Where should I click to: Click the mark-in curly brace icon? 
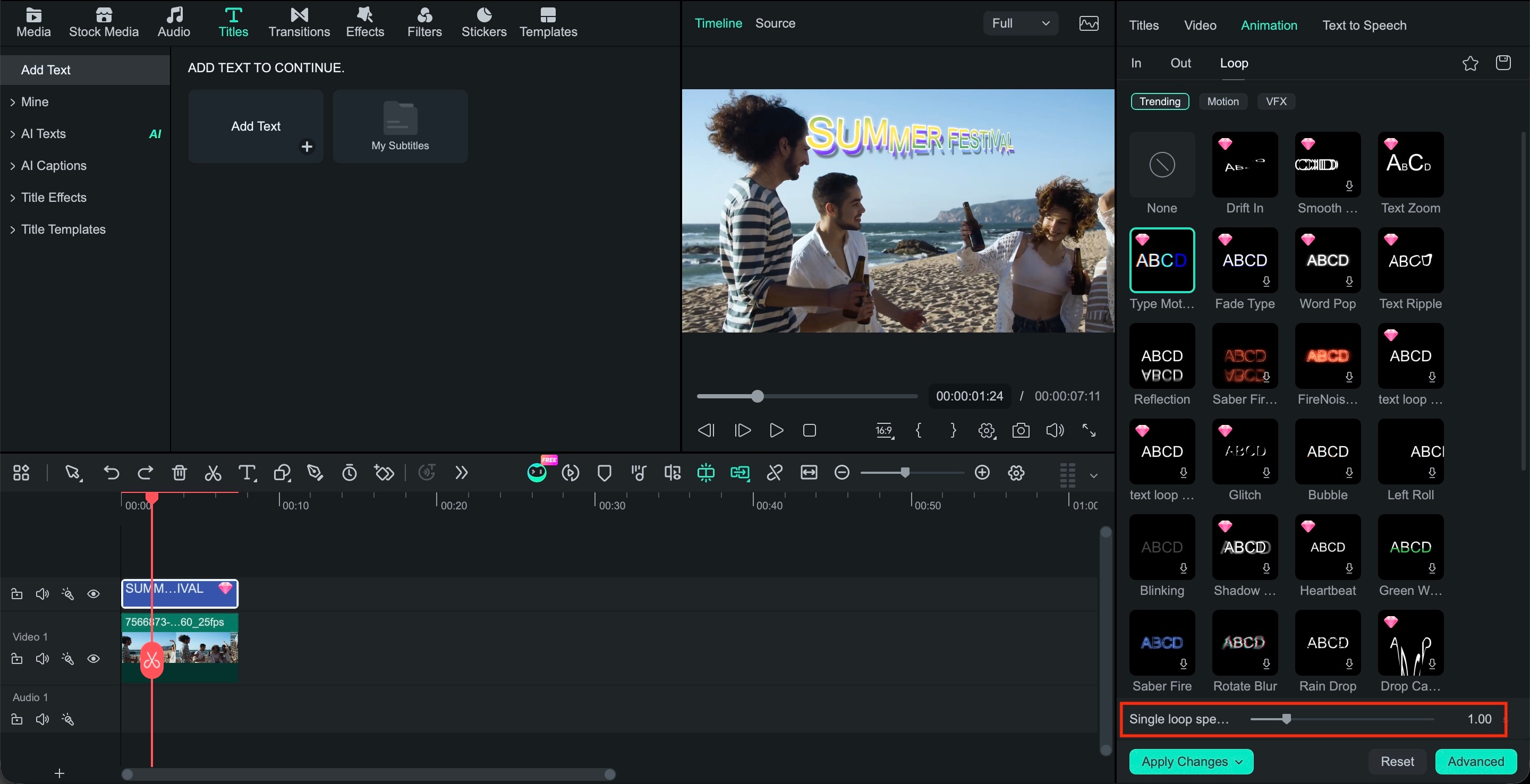(918, 430)
